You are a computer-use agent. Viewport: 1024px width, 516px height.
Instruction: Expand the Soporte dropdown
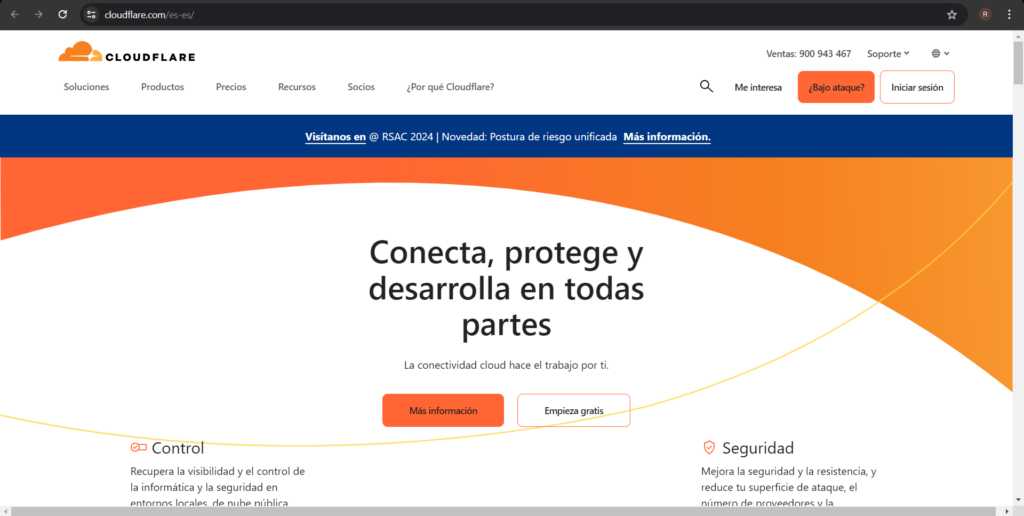[888, 54]
